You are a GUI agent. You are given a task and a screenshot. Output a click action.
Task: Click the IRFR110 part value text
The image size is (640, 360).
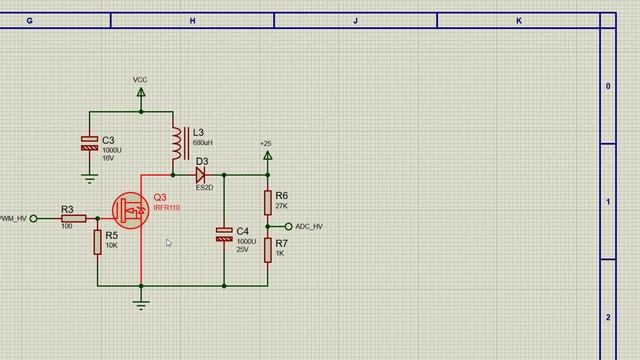point(167,208)
